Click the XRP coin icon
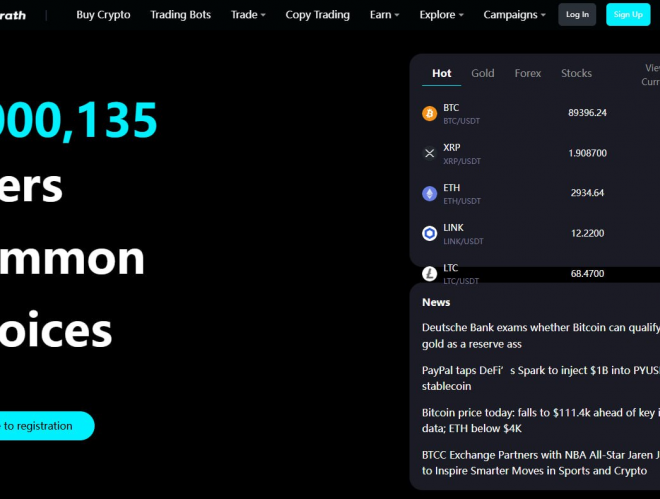This screenshot has width=660, height=499. click(x=429, y=153)
